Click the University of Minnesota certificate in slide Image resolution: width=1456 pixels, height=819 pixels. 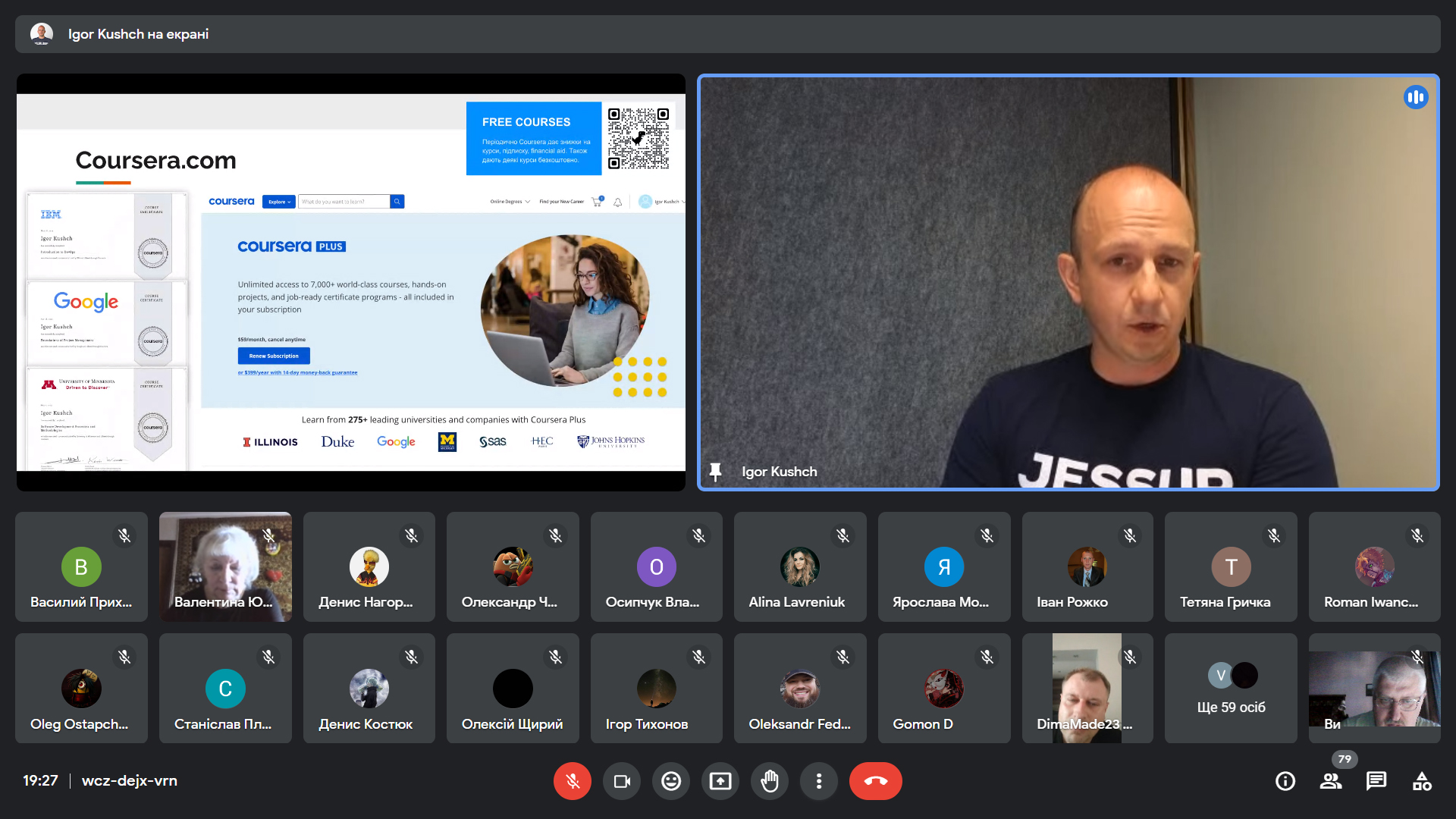107,419
